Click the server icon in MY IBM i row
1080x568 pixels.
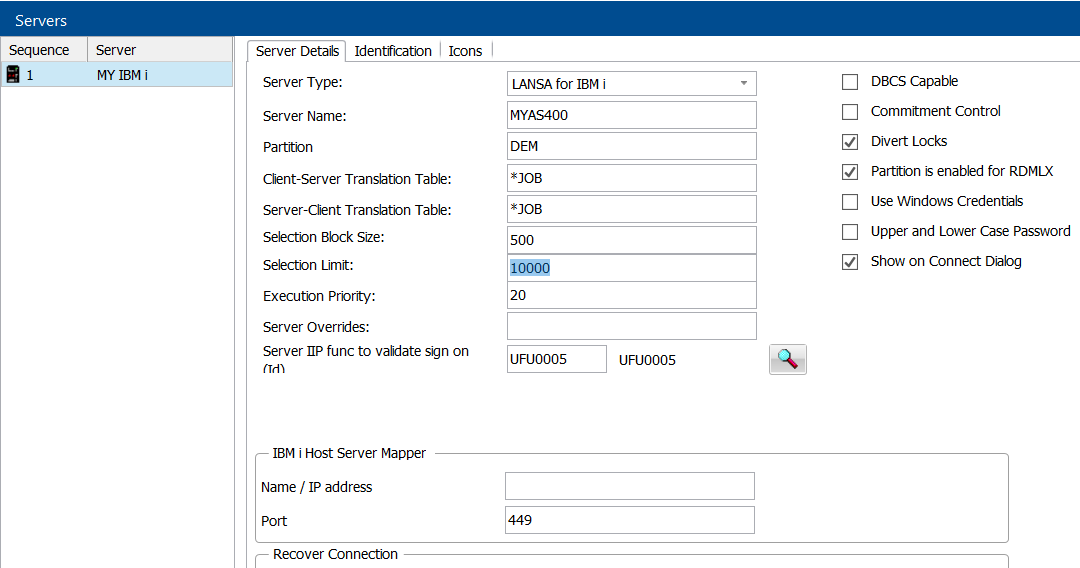tap(13, 74)
